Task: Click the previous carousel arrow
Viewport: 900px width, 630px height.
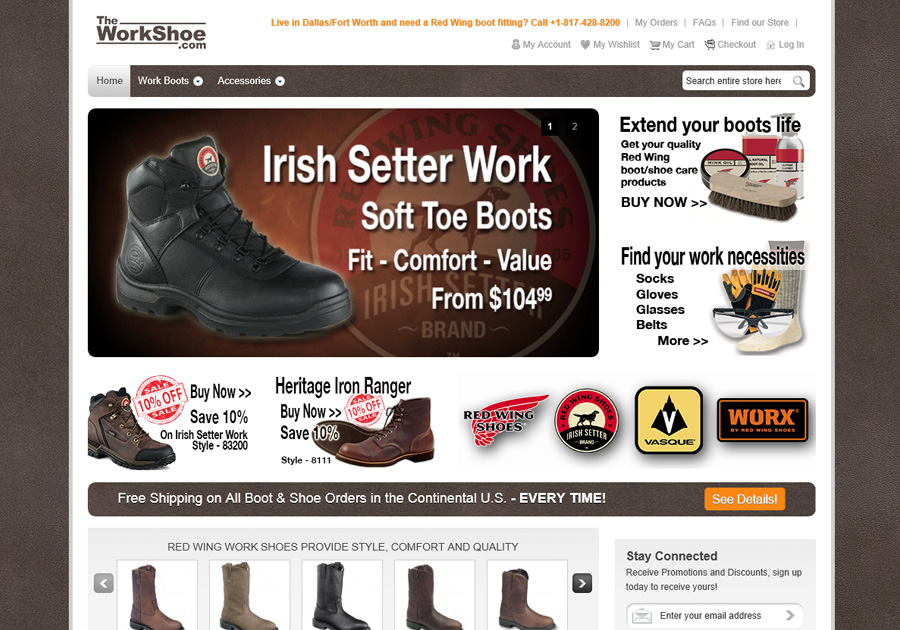Action: [104, 583]
